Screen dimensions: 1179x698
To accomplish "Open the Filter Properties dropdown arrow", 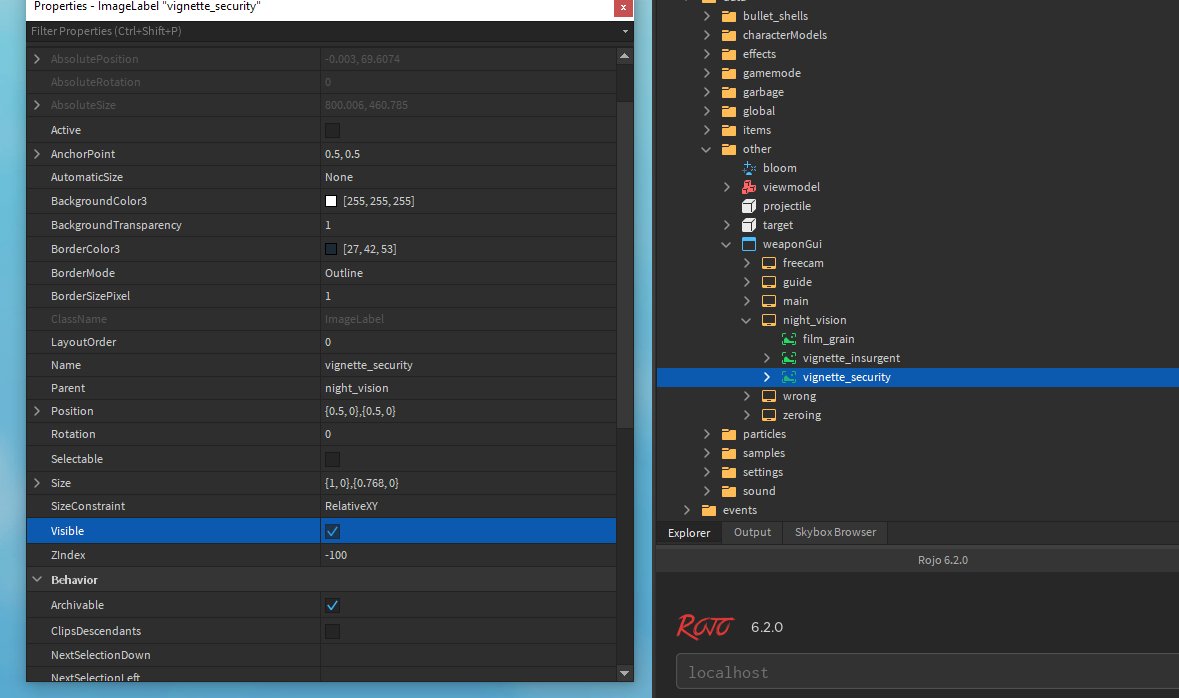I will pos(625,32).
